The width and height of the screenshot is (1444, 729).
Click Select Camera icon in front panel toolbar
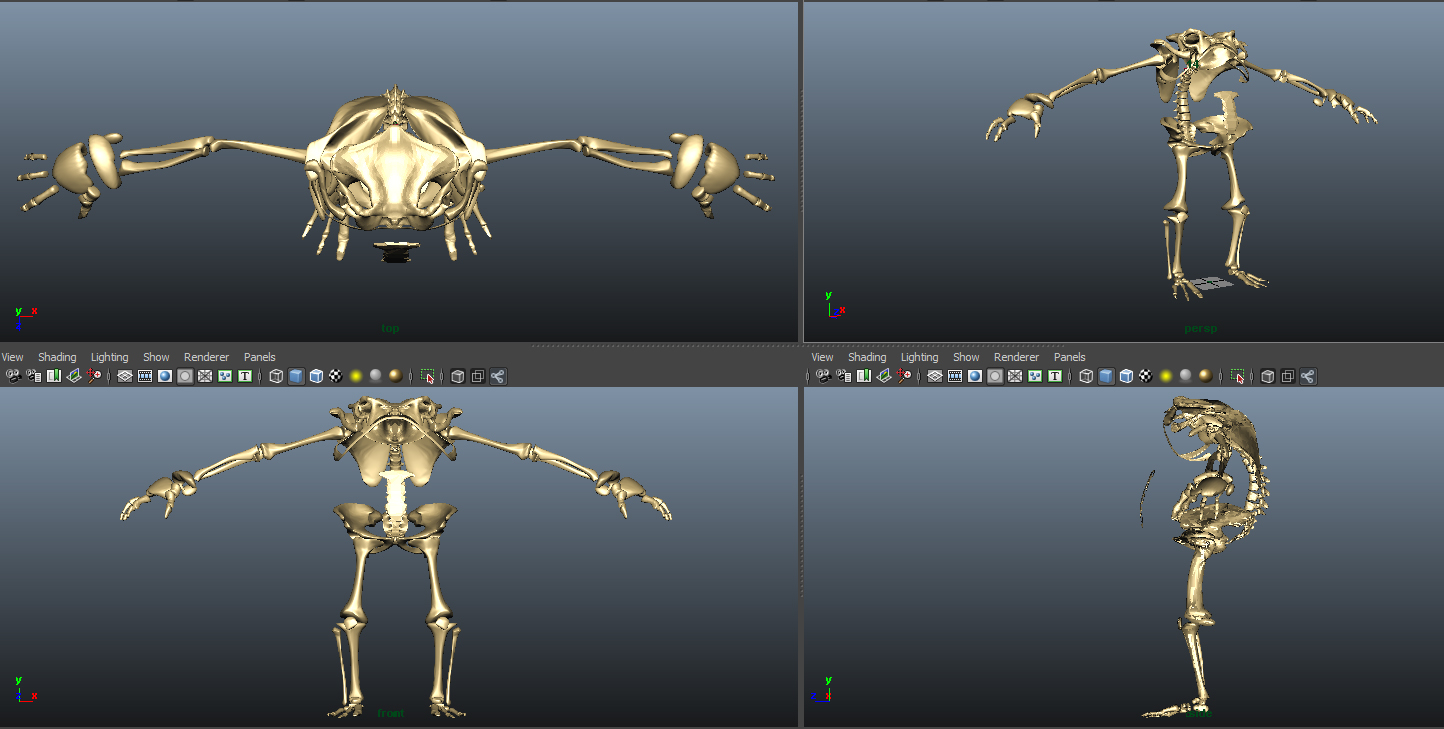point(14,376)
